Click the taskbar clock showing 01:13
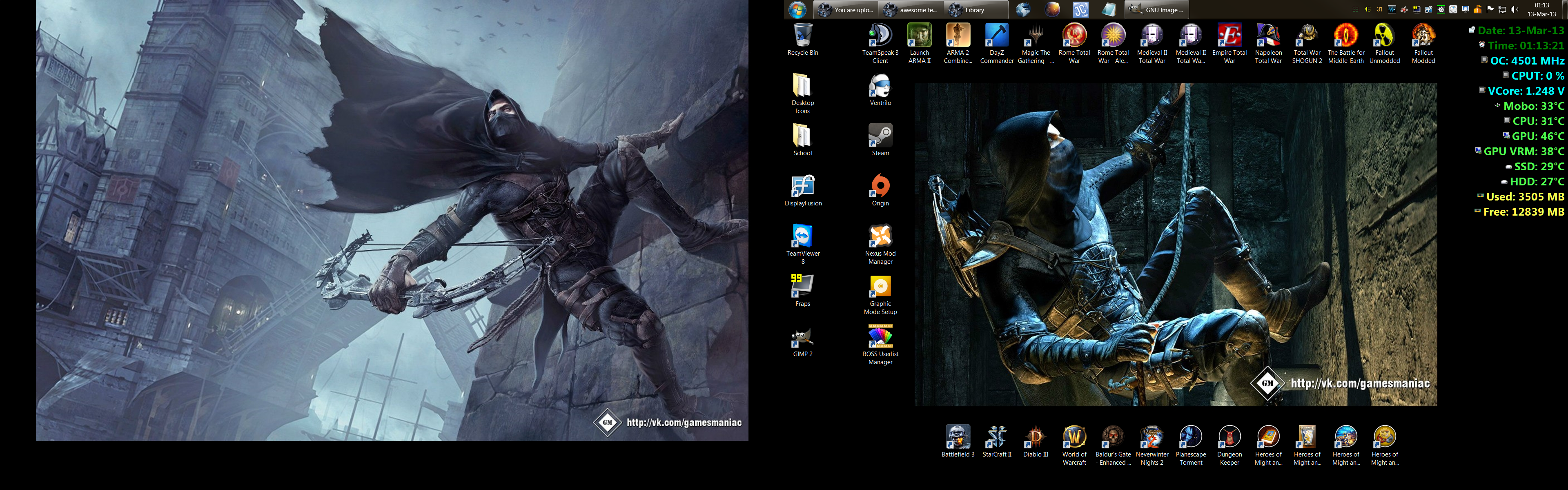The width and height of the screenshot is (1568, 490). click(x=1542, y=10)
